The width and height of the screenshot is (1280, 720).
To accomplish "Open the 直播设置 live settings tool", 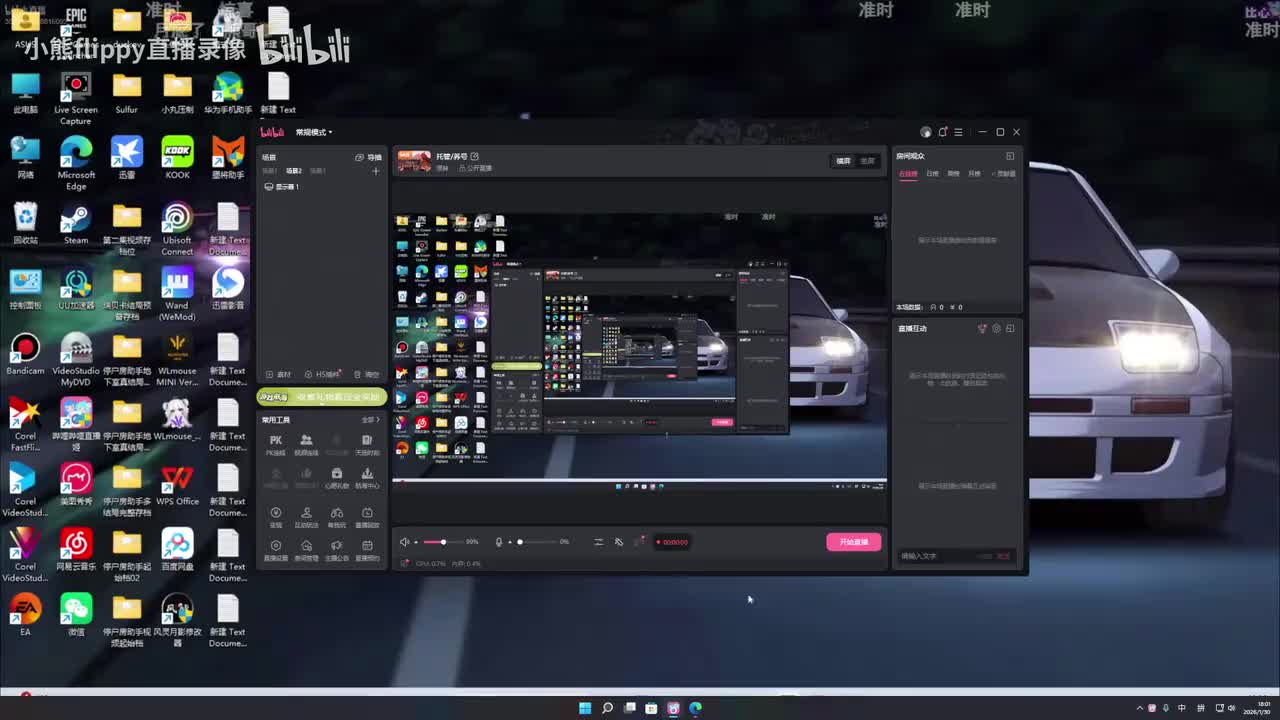I will coord(276,550).
